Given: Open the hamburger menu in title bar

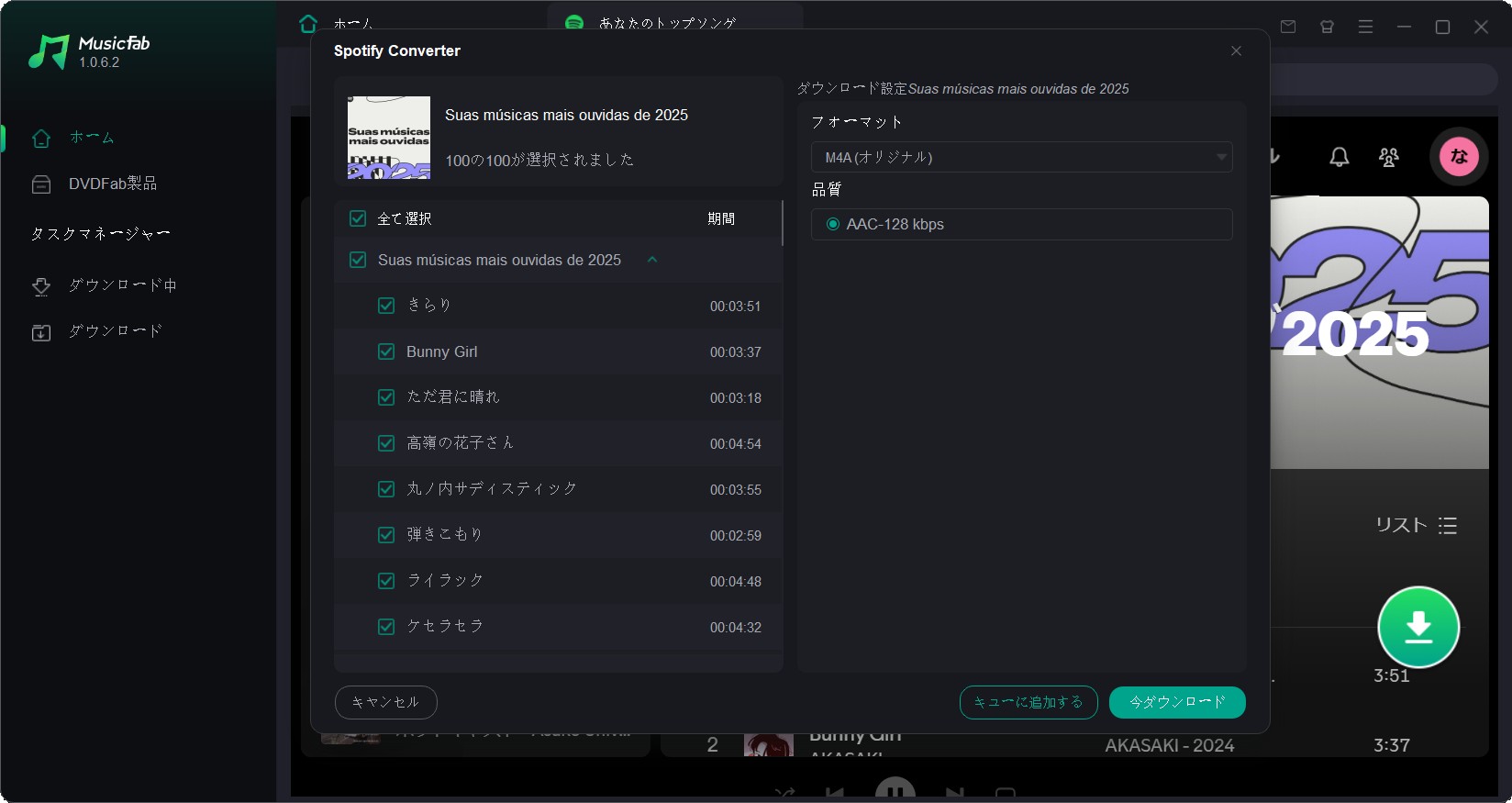Looking at the screenshot, I should [x=1365, y=27].
